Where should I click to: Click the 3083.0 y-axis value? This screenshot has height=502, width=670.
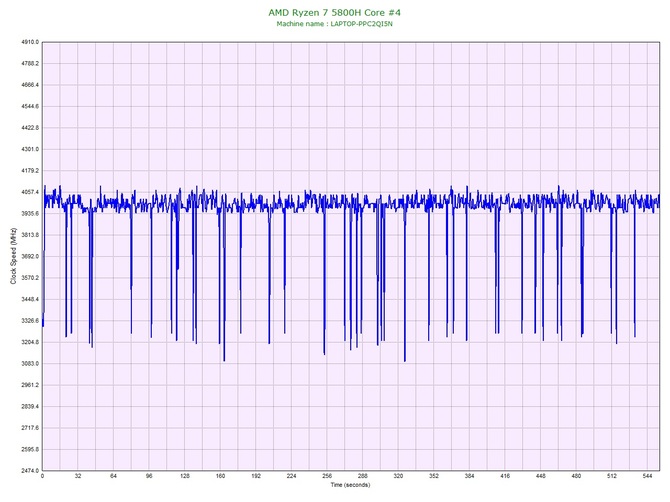[x=30, y=364]
